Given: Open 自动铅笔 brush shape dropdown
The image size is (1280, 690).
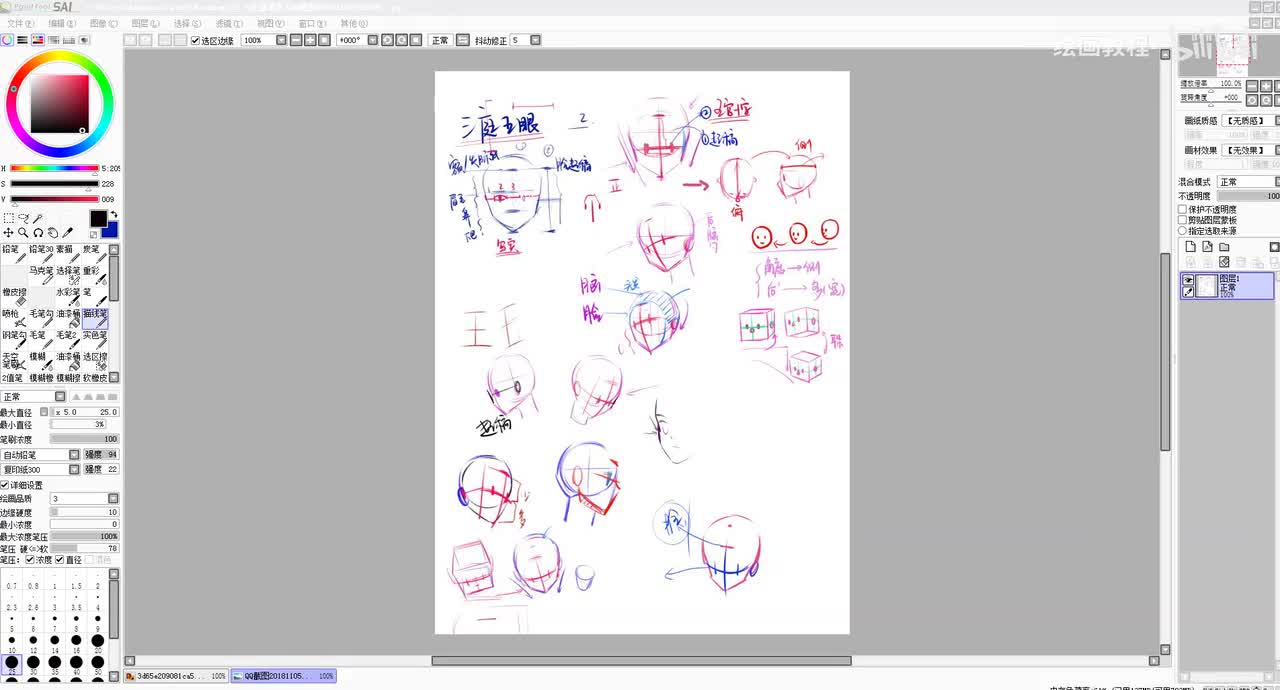Looking at the screenshot, I should pyautogui.click(x=73, y=455).
